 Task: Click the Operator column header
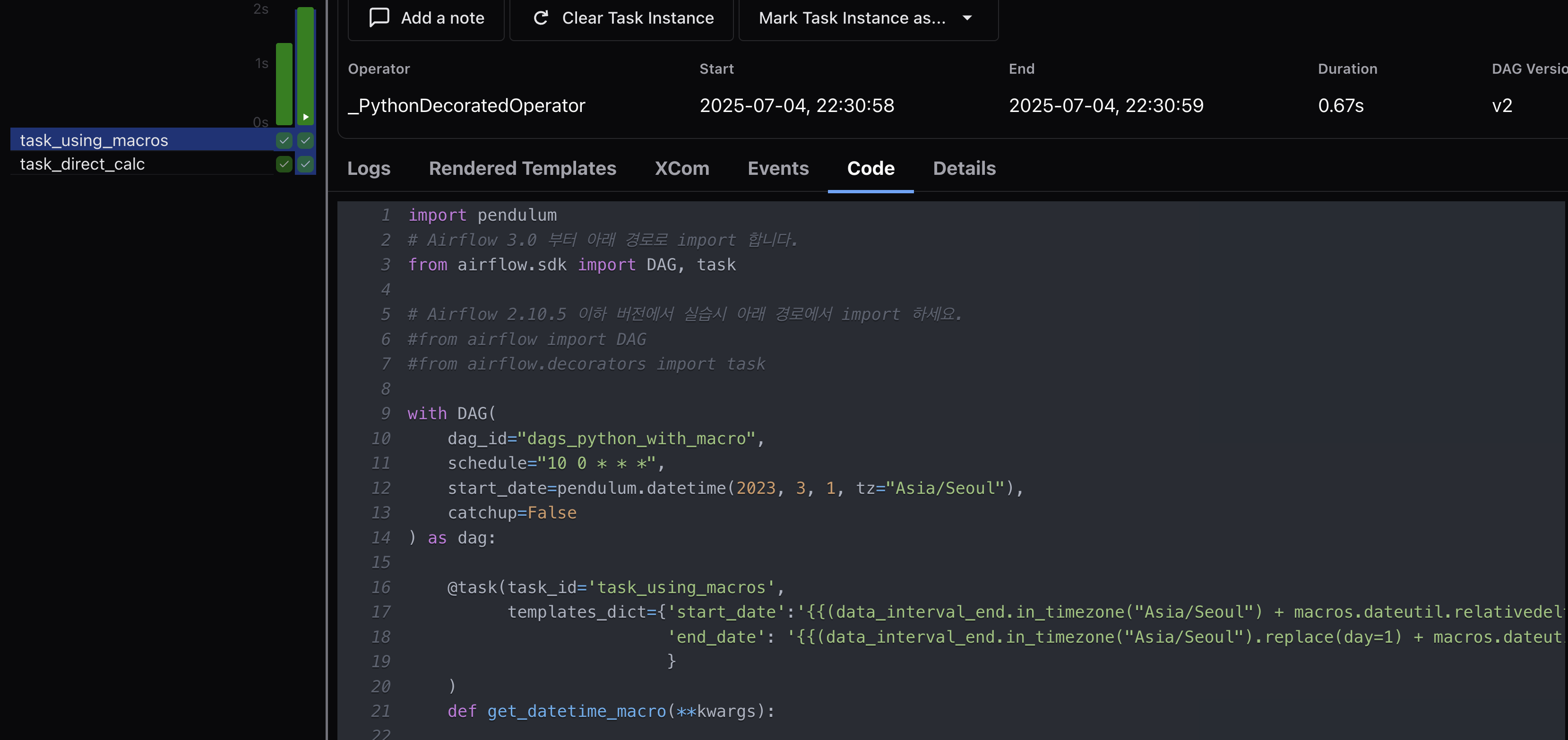[379, 69]
